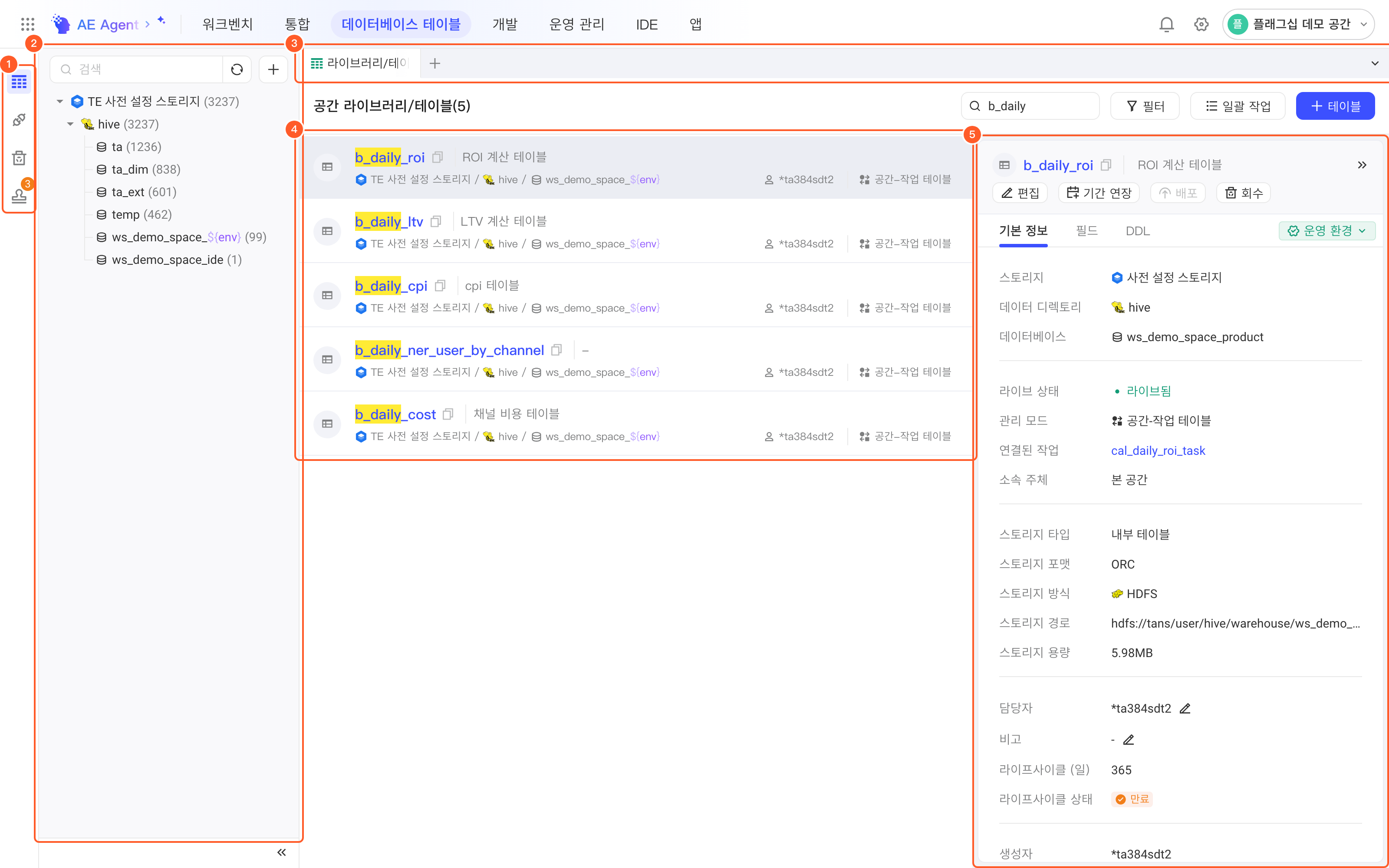
Task: Click the b_daily table search field
Action: coord(1030,106)
